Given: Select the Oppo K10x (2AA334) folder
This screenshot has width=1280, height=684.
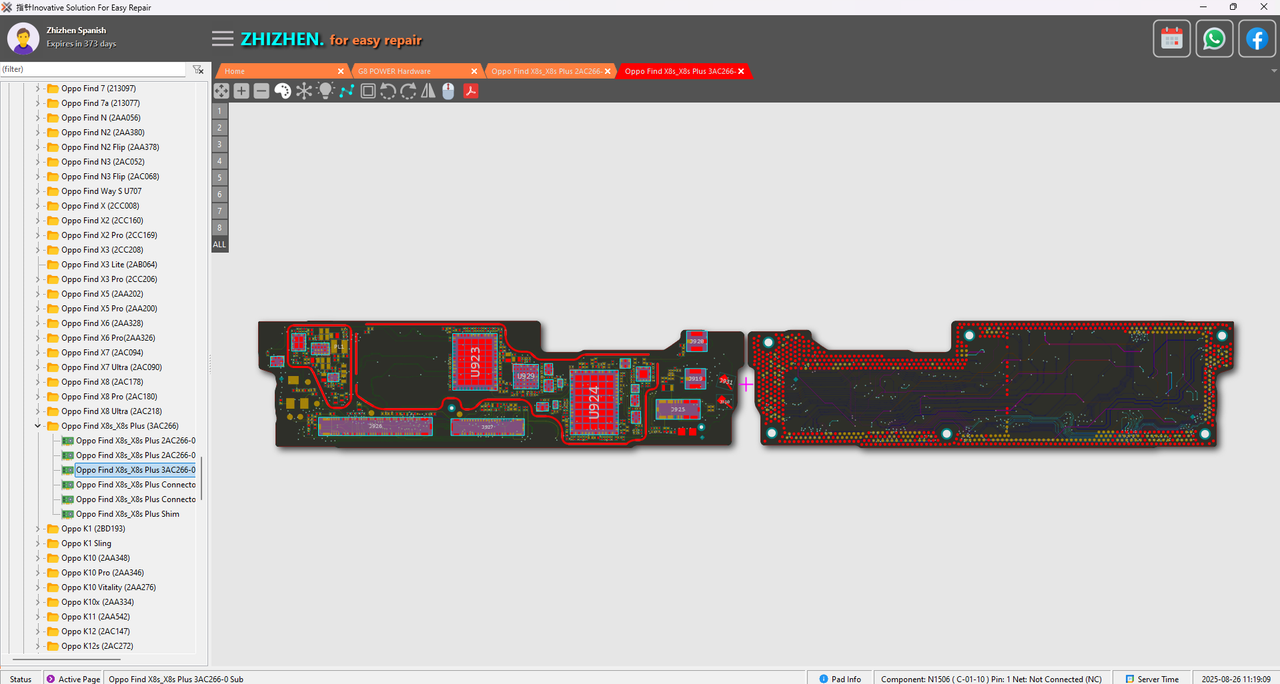Looking at the screenshot, I should tap(97, 602).
